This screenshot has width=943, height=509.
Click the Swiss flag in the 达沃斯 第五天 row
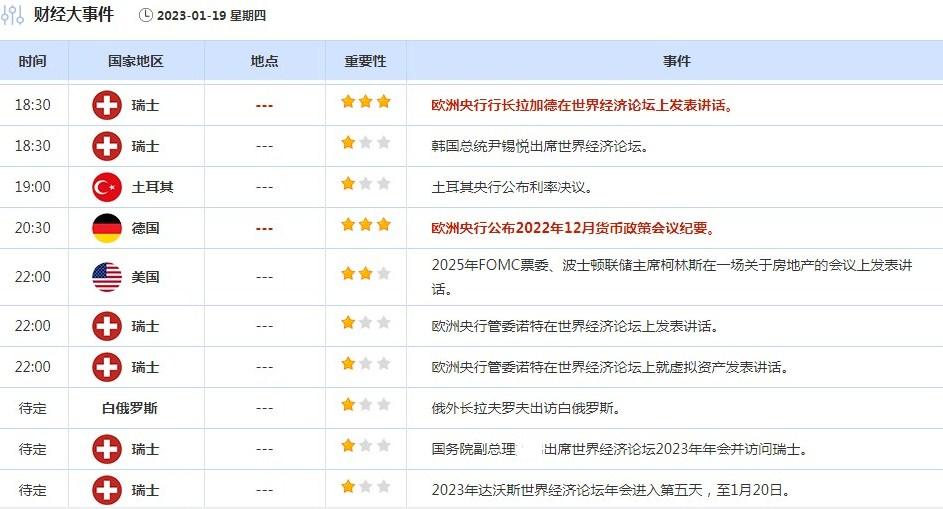pyautogui.click(x=107, y=490)
